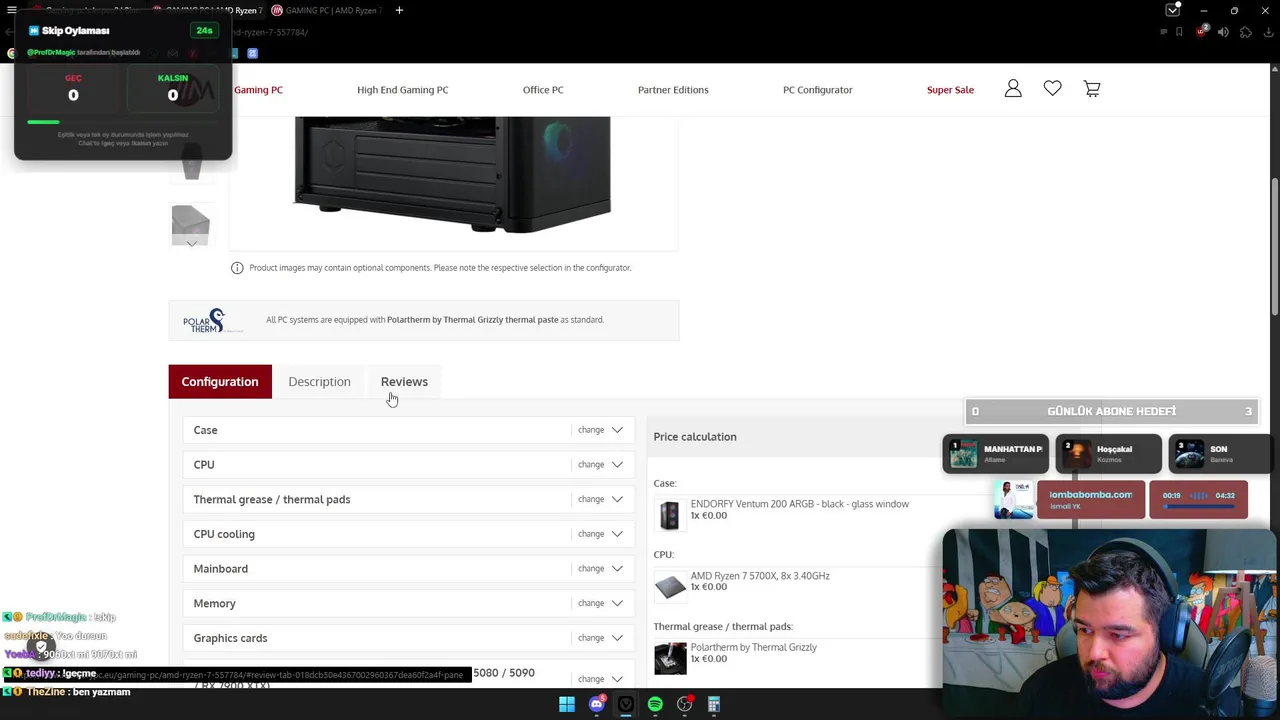Image resolution: width=1280 pixels, height=720 pixels.
Task: Click the SON subscriber card
Action: pos(1219,454)
